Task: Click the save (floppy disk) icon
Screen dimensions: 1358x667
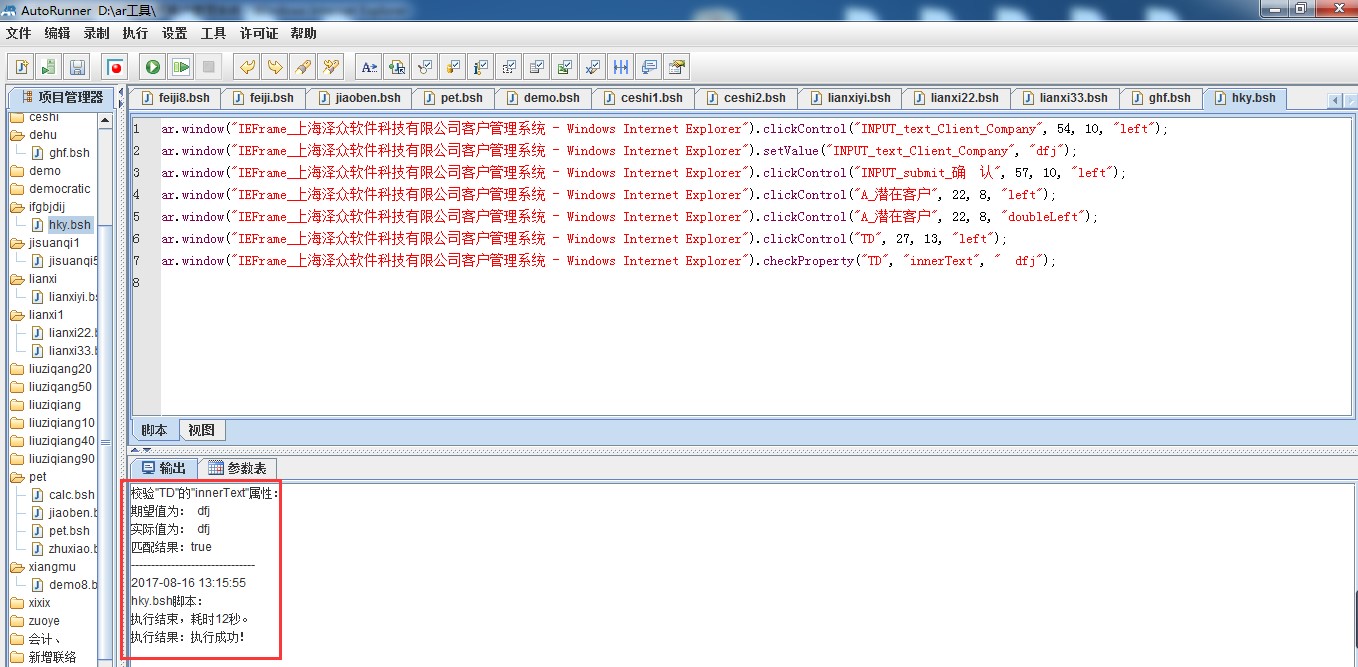Action: [x=77, y=67]
